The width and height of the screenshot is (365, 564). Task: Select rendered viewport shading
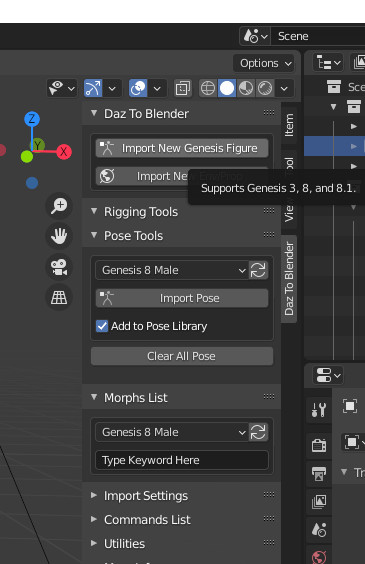265,88
